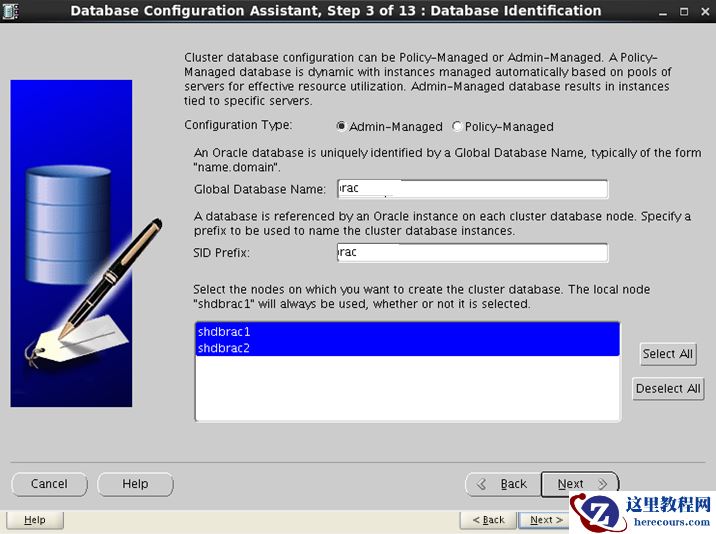The image size is (716, 534).
Task: Select the Policy-Managed radio button
Action: [x=457, y=127]
